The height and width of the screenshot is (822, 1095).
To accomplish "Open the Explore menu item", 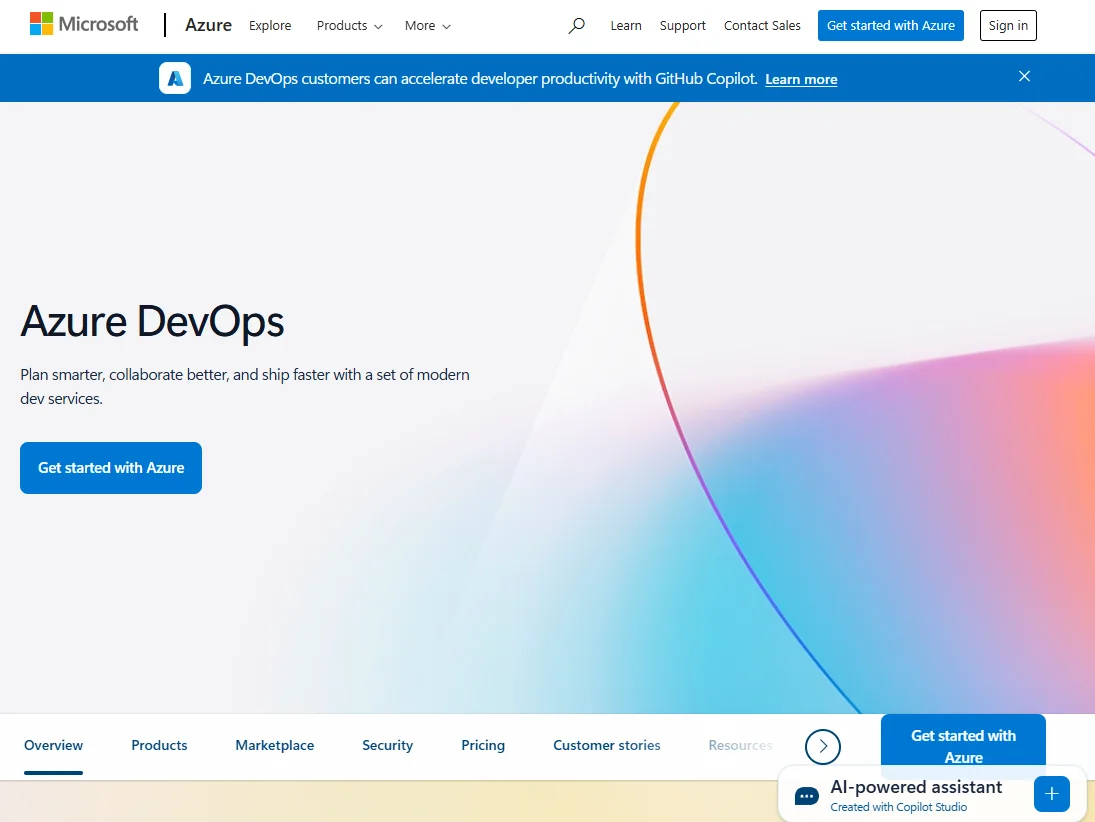I will [x=270, y=26].
